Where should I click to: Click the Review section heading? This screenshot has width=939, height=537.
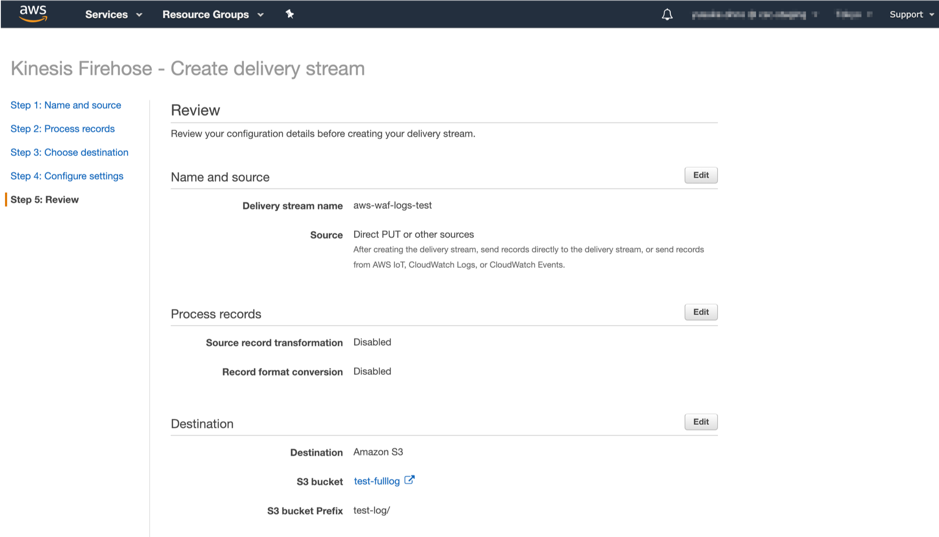click(195, 110)
